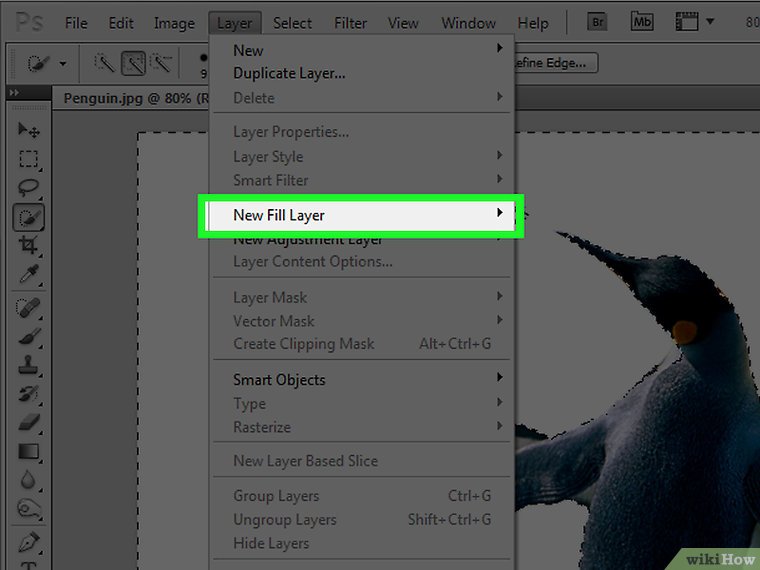This screenshot has height=570, width=760.
Task: Click Create Clipping Mask entry
Action: click(362, 344)
